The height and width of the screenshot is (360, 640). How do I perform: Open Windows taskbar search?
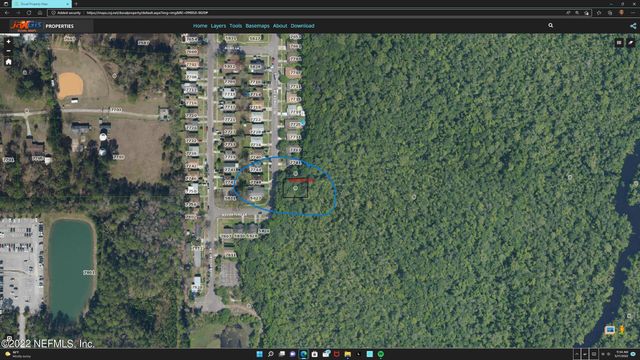(271, 354)
